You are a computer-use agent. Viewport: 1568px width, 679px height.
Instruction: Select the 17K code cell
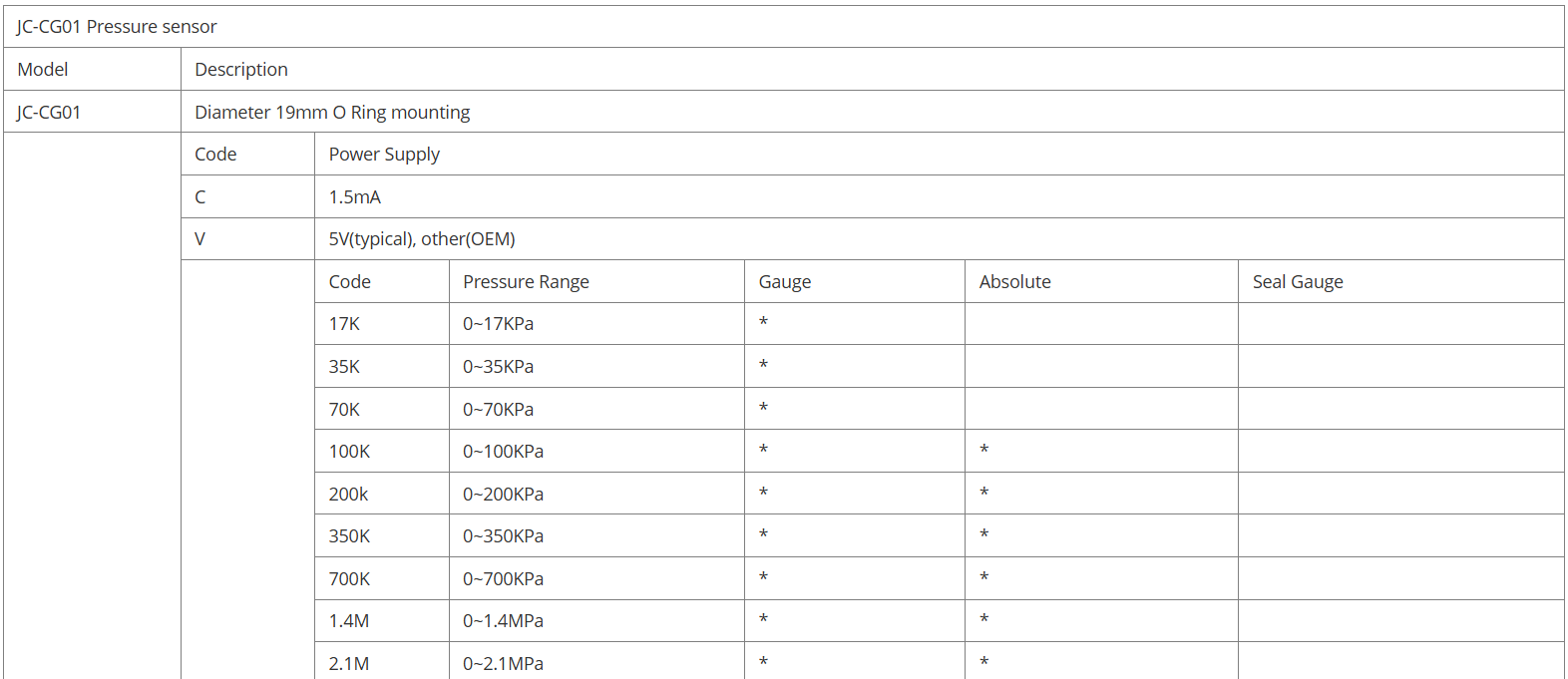coord(344,324)
